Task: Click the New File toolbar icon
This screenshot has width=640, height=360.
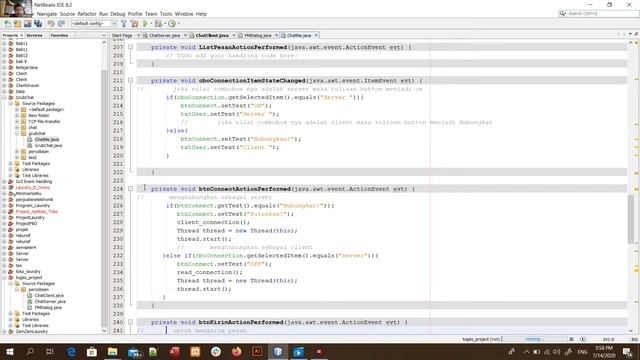Action: [x=7, y=24]
